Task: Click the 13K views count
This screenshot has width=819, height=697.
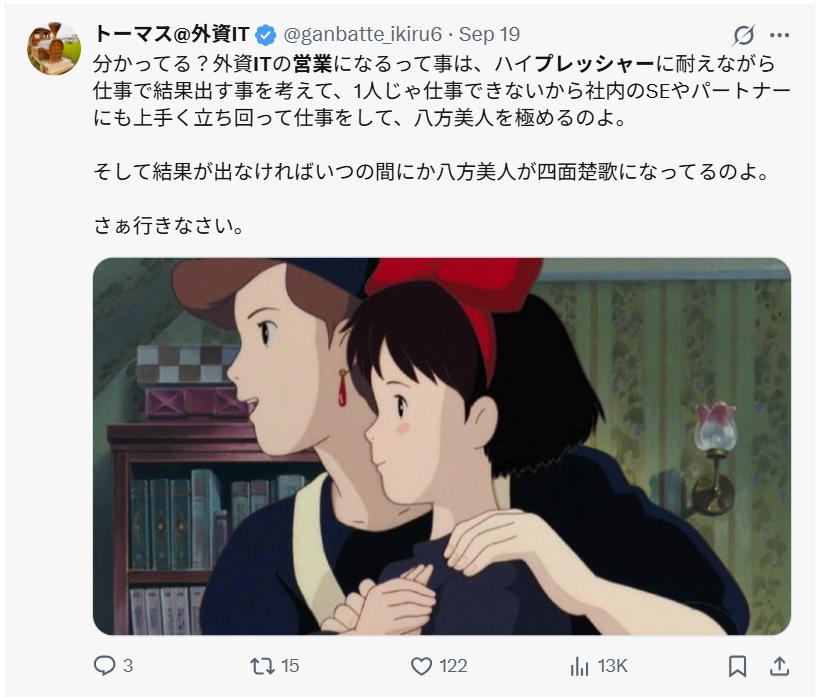Action: [612, 666]
